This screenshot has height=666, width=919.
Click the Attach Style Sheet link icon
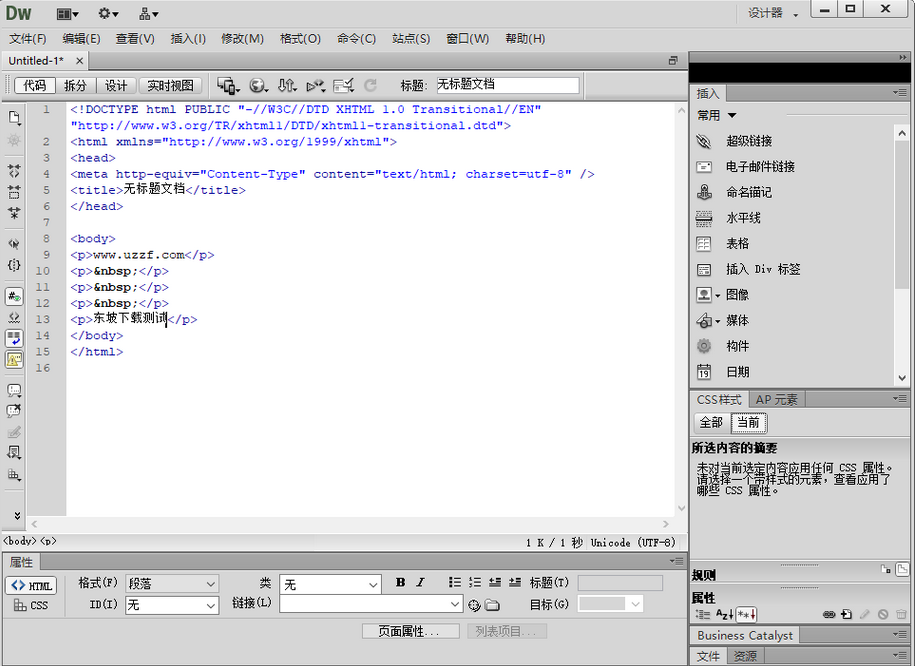tap(829, 615)
